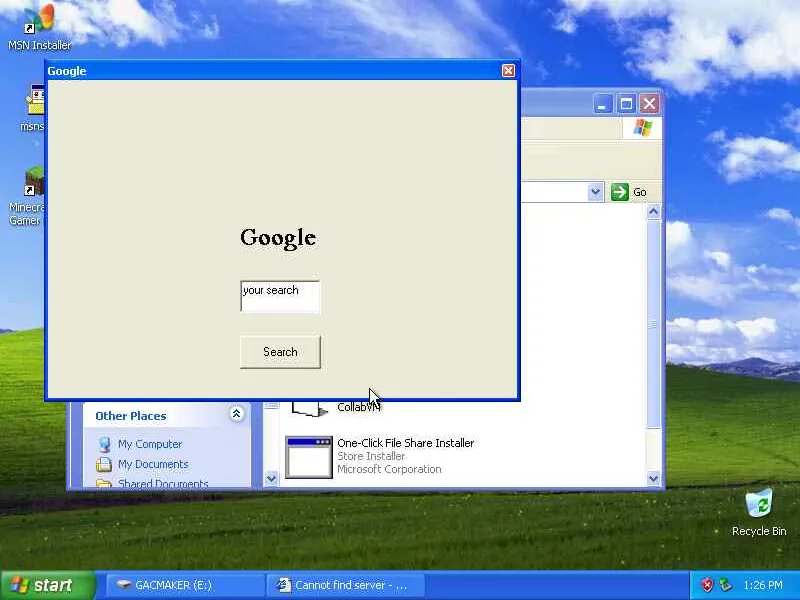The width and height of the screenshot is (800, 600).
Task: Click the sidebar scroll down arrow
Action: pos(271,479)
